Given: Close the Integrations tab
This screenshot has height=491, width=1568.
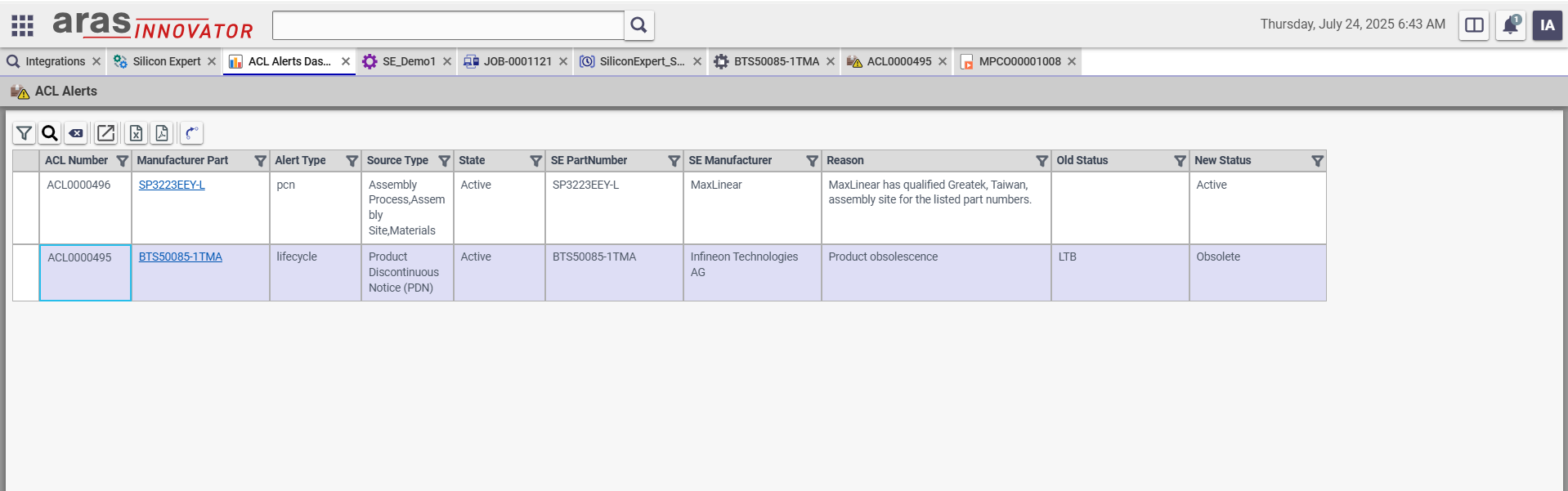Looking at the screenshot, I should [x=96, y=61].
